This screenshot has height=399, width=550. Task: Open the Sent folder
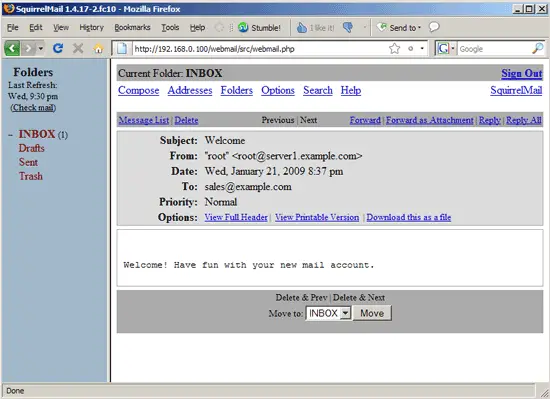(28, 162)
